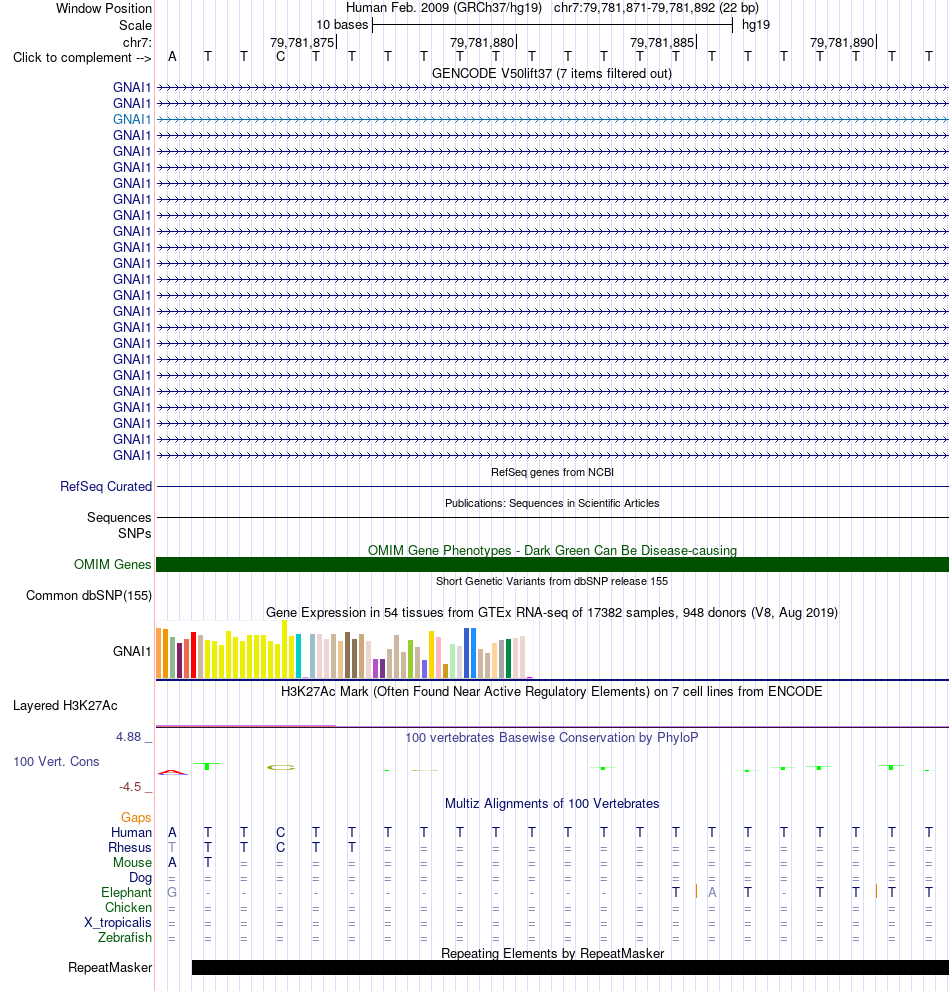Open 'Short Genetic Variants from dbSNP' title
This screenshot has width=950, height=991.
point(552,581)
